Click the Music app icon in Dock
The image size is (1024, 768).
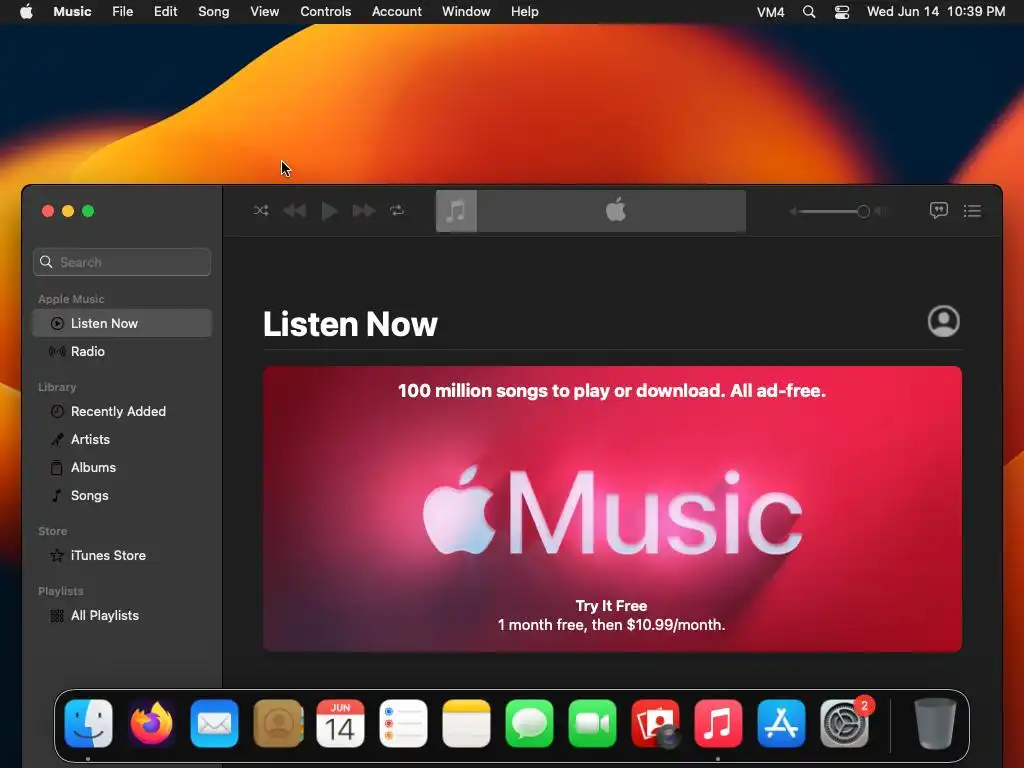pyautogui.click(x=718, y=724)
